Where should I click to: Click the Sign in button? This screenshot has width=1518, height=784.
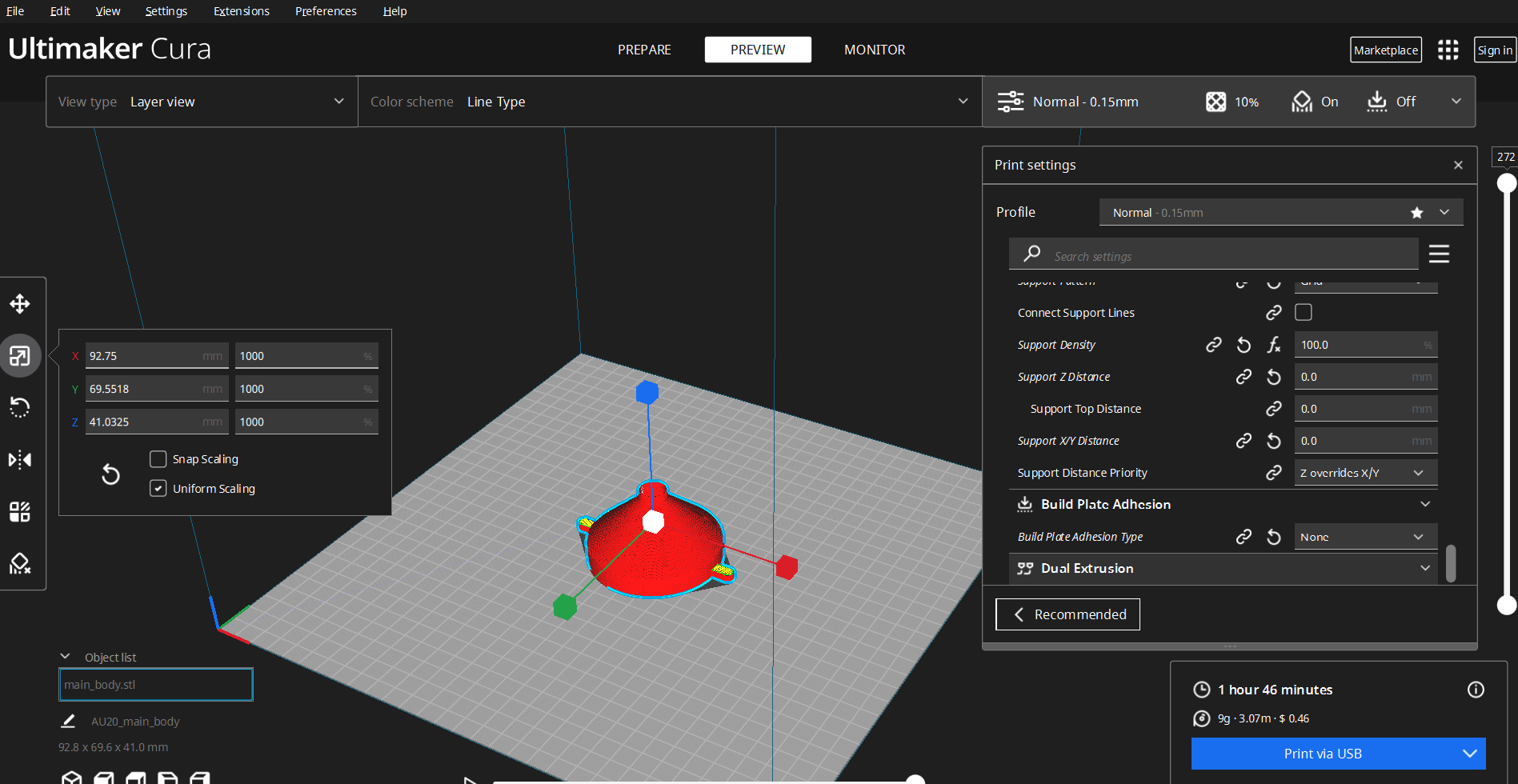tap(1495, 50)
